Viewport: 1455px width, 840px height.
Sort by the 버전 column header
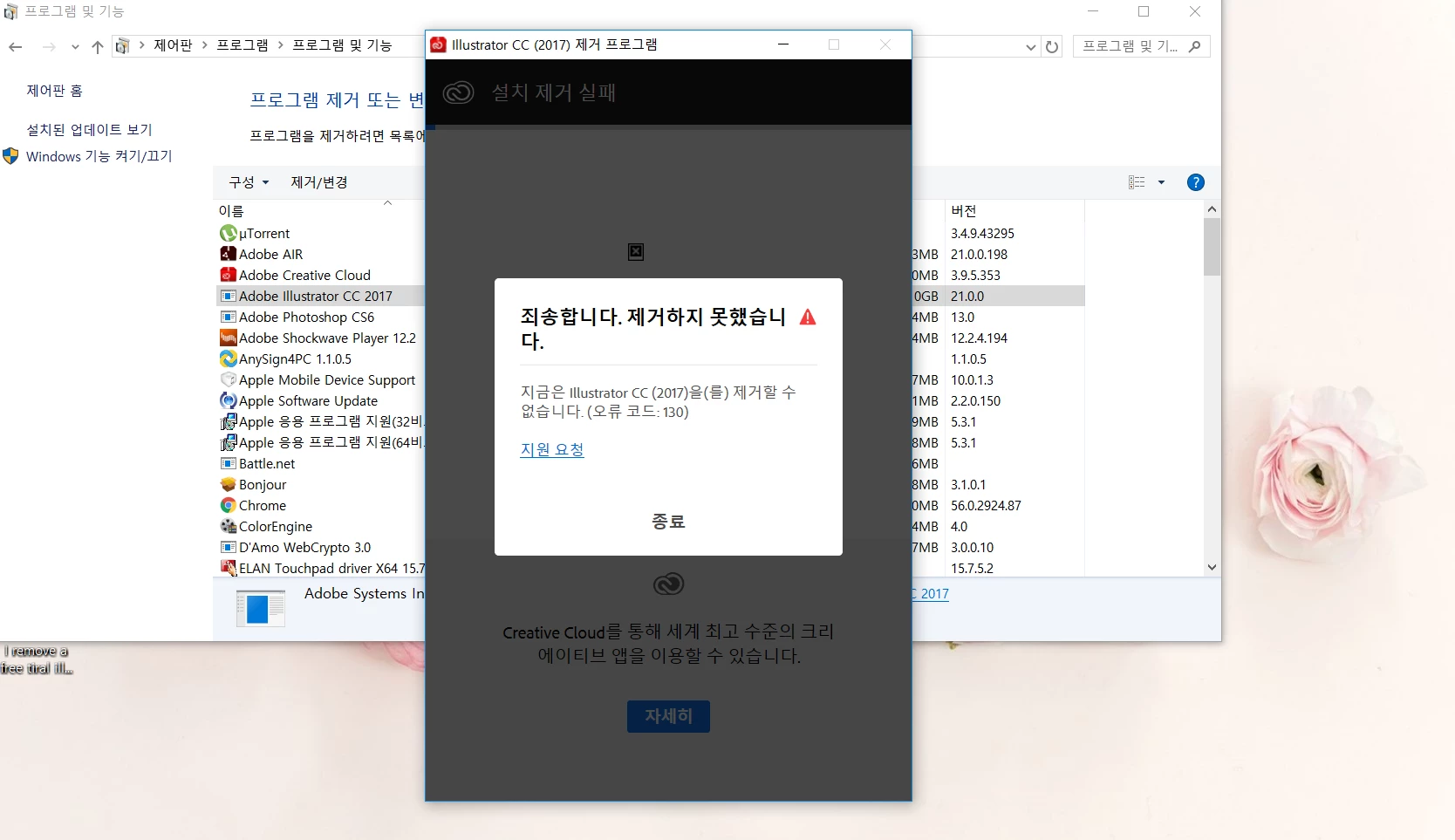click(964, 211)
